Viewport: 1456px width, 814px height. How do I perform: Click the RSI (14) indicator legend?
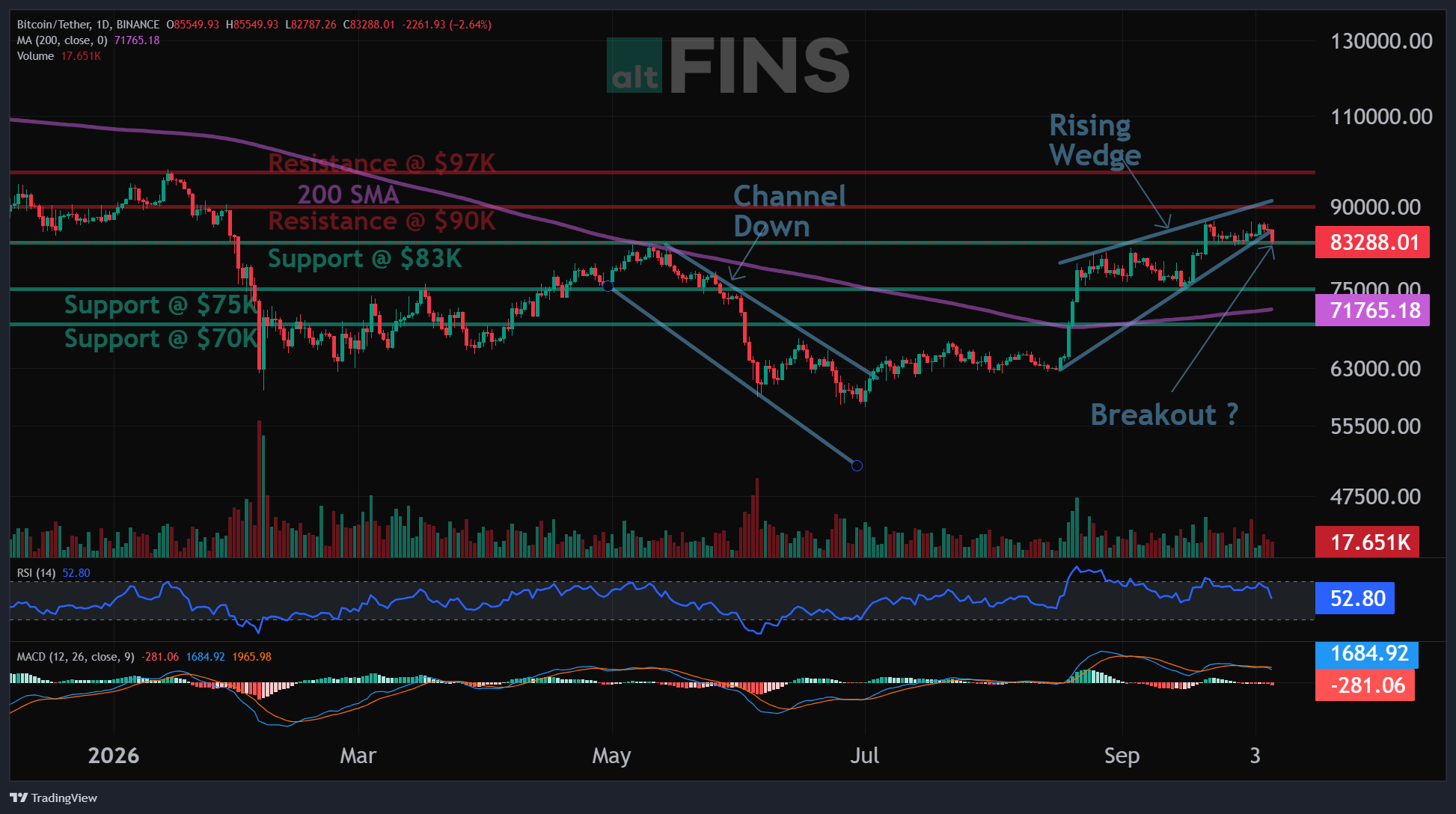click(x=36, y=573)
